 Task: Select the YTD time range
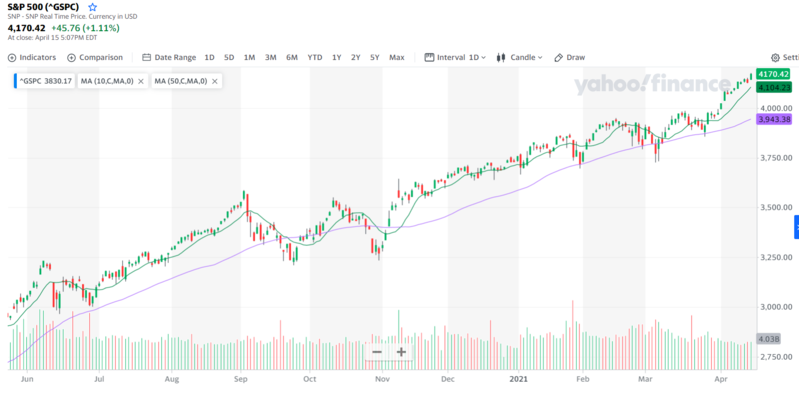[315, 58]
